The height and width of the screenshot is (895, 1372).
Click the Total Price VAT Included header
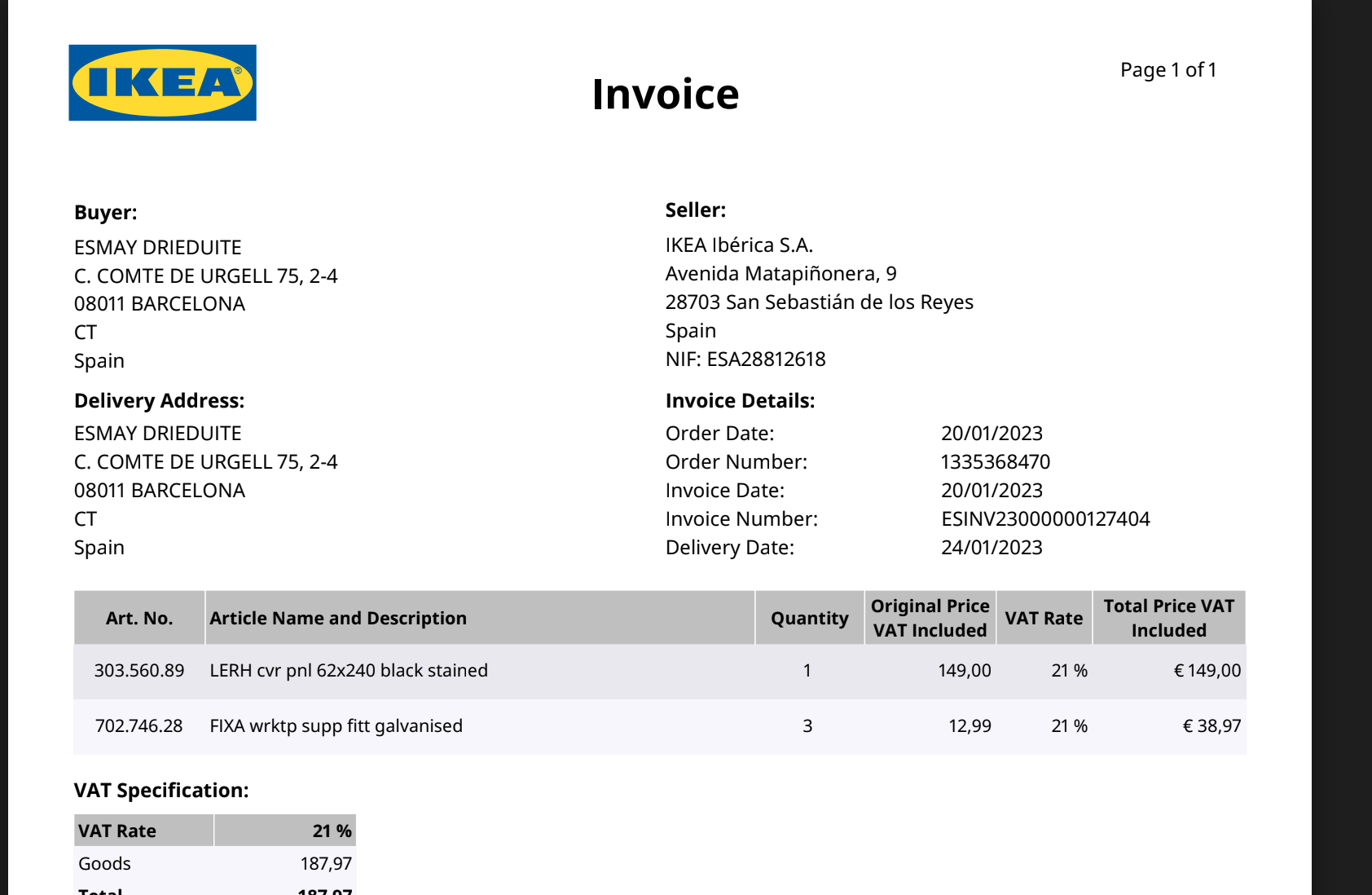coord(1168,618)
